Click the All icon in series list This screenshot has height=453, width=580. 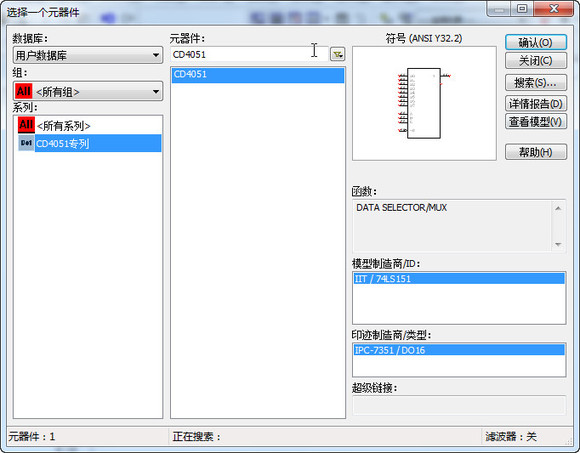point(26,125)
